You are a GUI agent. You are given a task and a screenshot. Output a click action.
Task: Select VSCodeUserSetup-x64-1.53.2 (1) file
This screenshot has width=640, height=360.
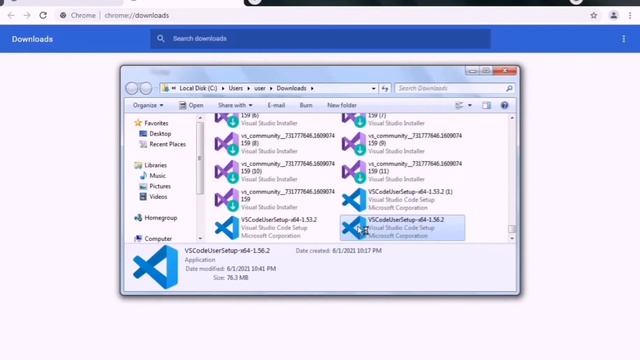click(402, 200)
